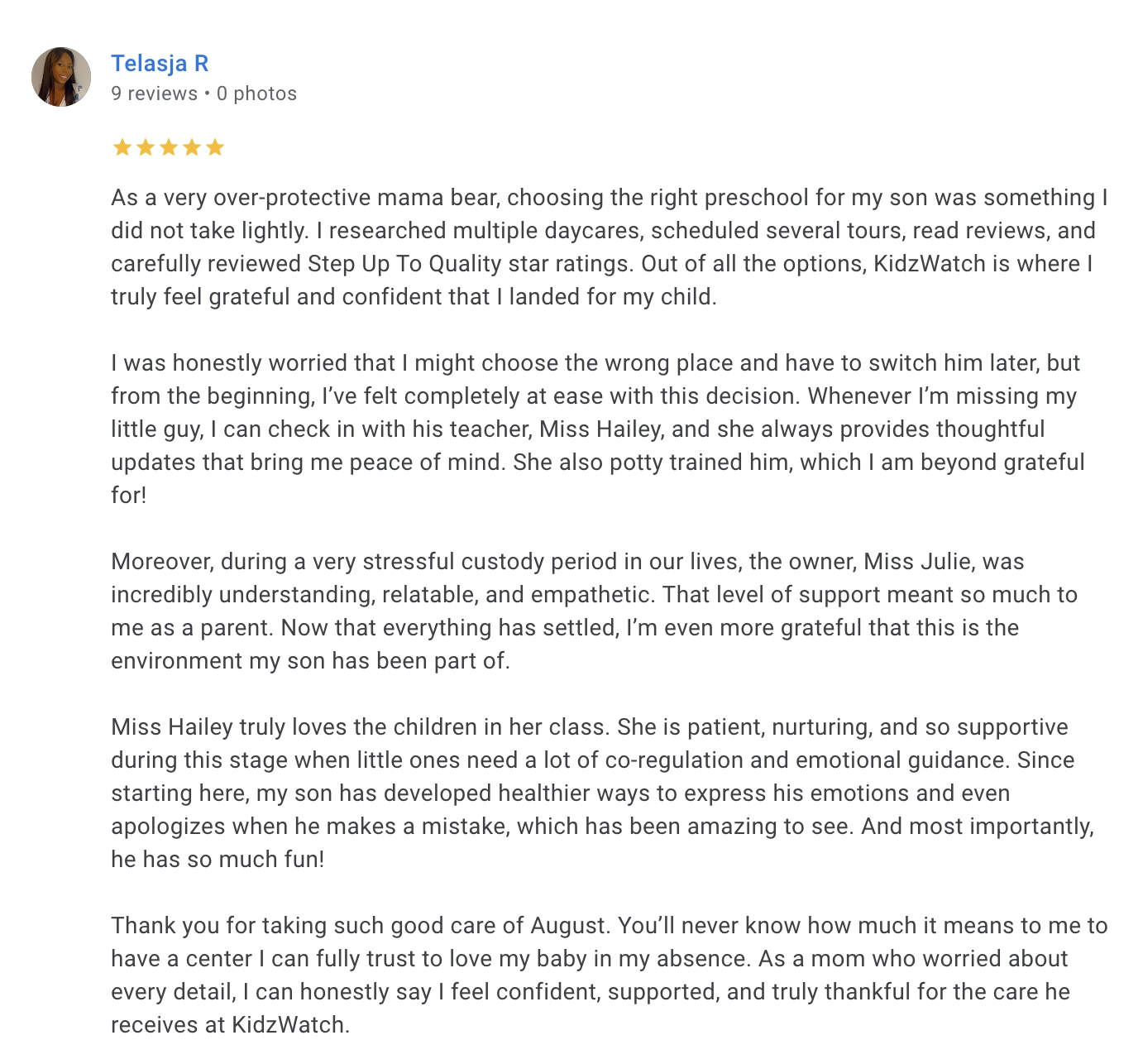
Task: Open the Telasja R profile name link
Action: tap(160, 64)
